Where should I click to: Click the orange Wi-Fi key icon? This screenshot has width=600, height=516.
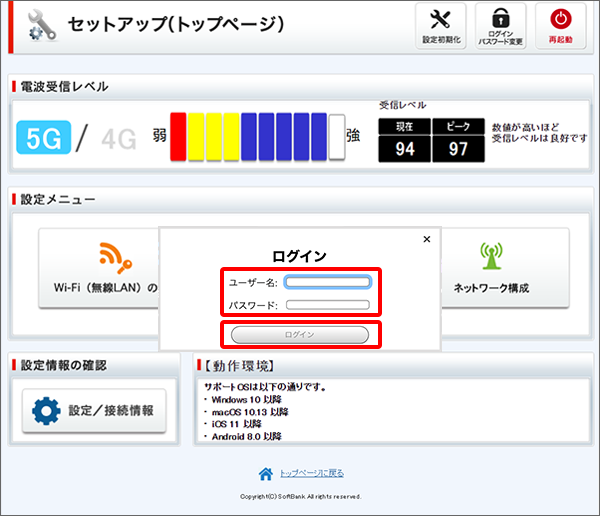116,258
